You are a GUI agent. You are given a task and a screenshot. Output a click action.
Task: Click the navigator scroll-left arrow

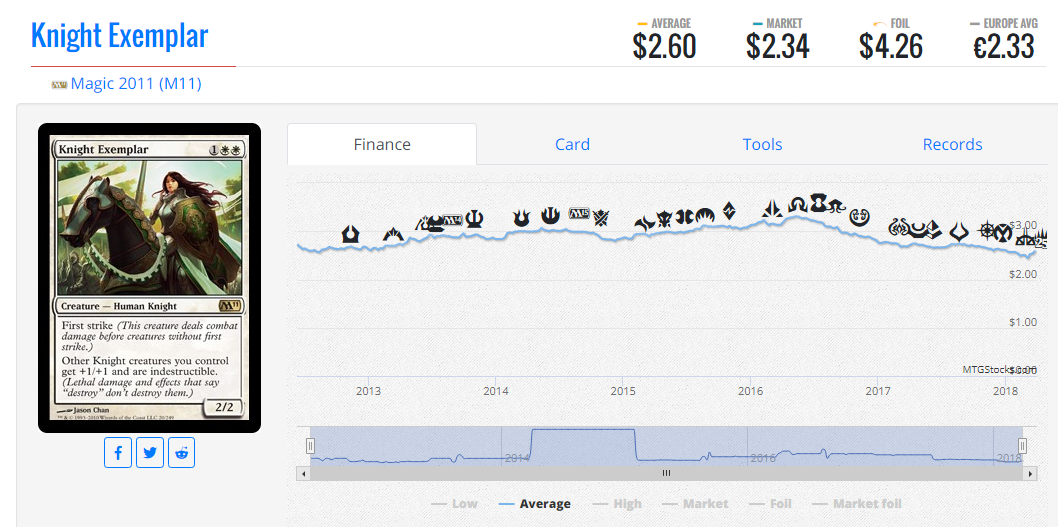(x=303, y=474)
